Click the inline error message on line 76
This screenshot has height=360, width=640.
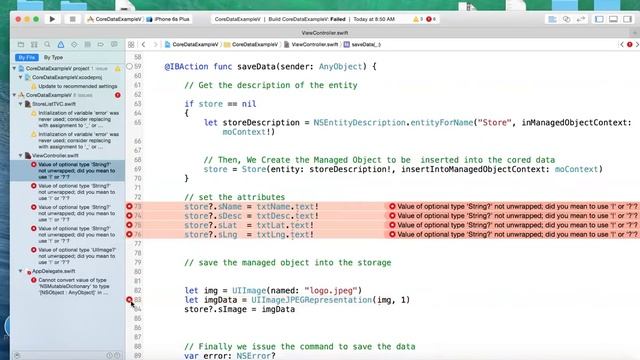513,235
